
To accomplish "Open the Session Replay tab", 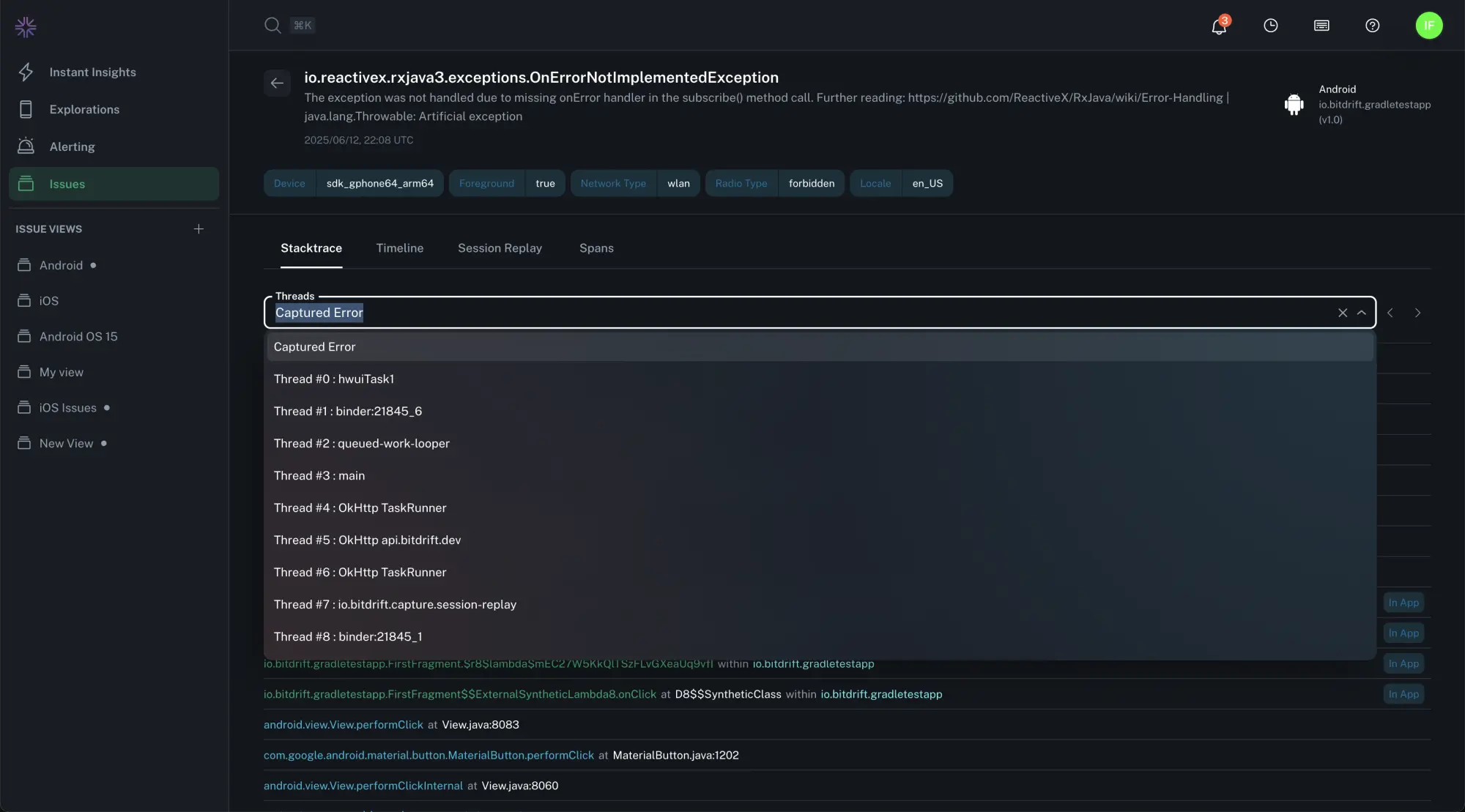I will coord(500,248).
